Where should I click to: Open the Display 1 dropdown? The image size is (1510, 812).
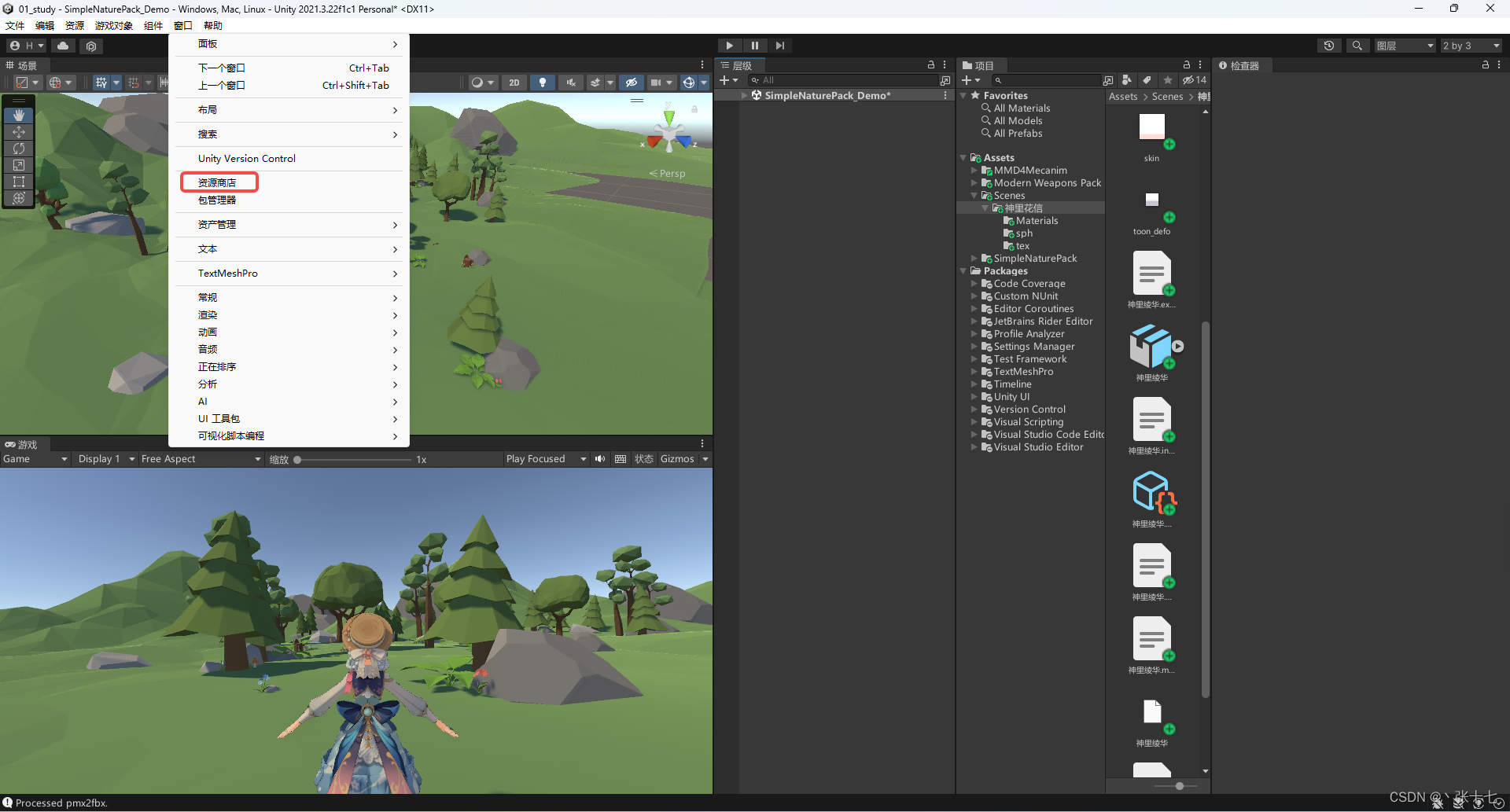[106, 459]
